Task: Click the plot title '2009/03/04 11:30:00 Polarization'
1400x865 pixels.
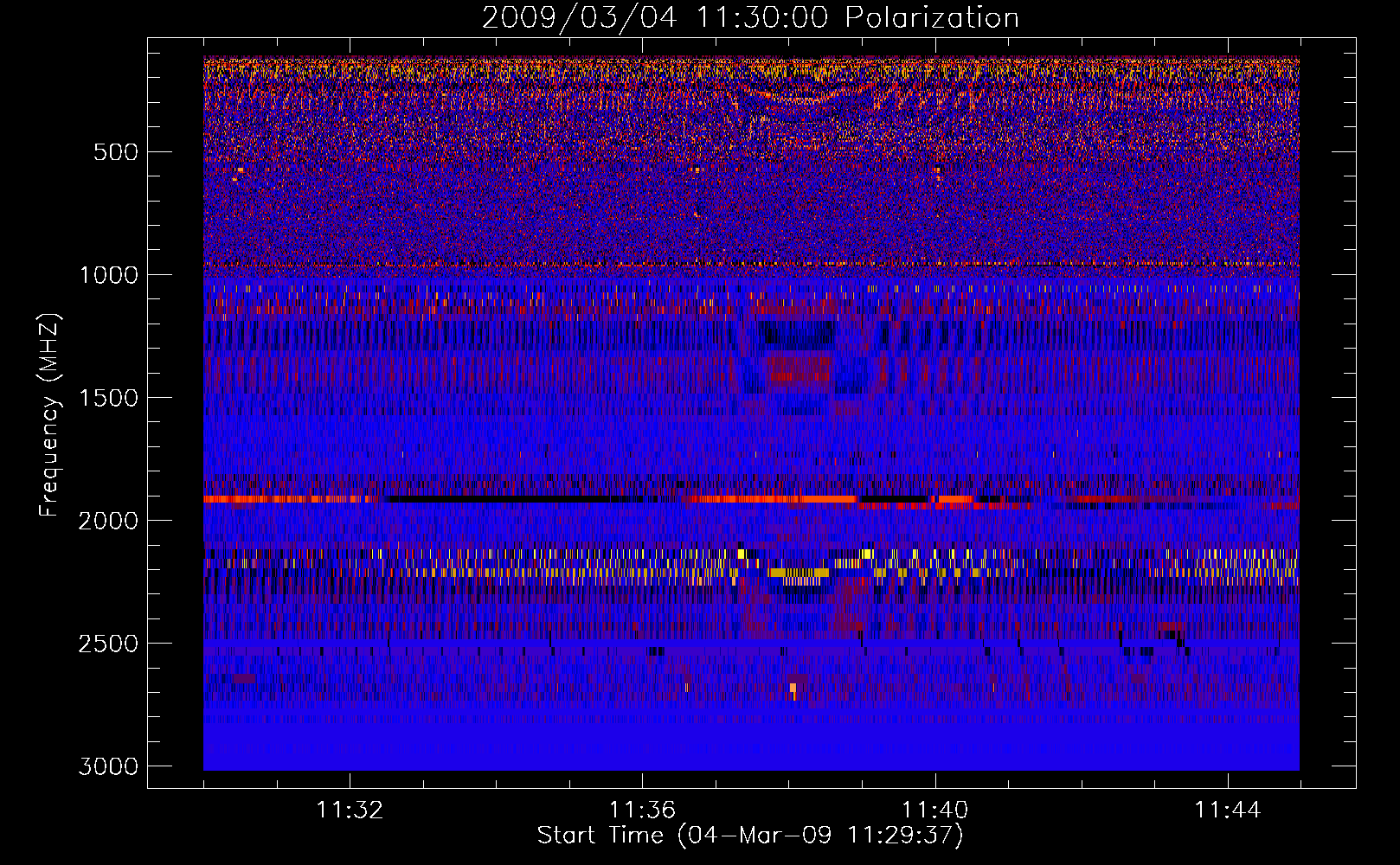Action: click(x=750, y=18)
